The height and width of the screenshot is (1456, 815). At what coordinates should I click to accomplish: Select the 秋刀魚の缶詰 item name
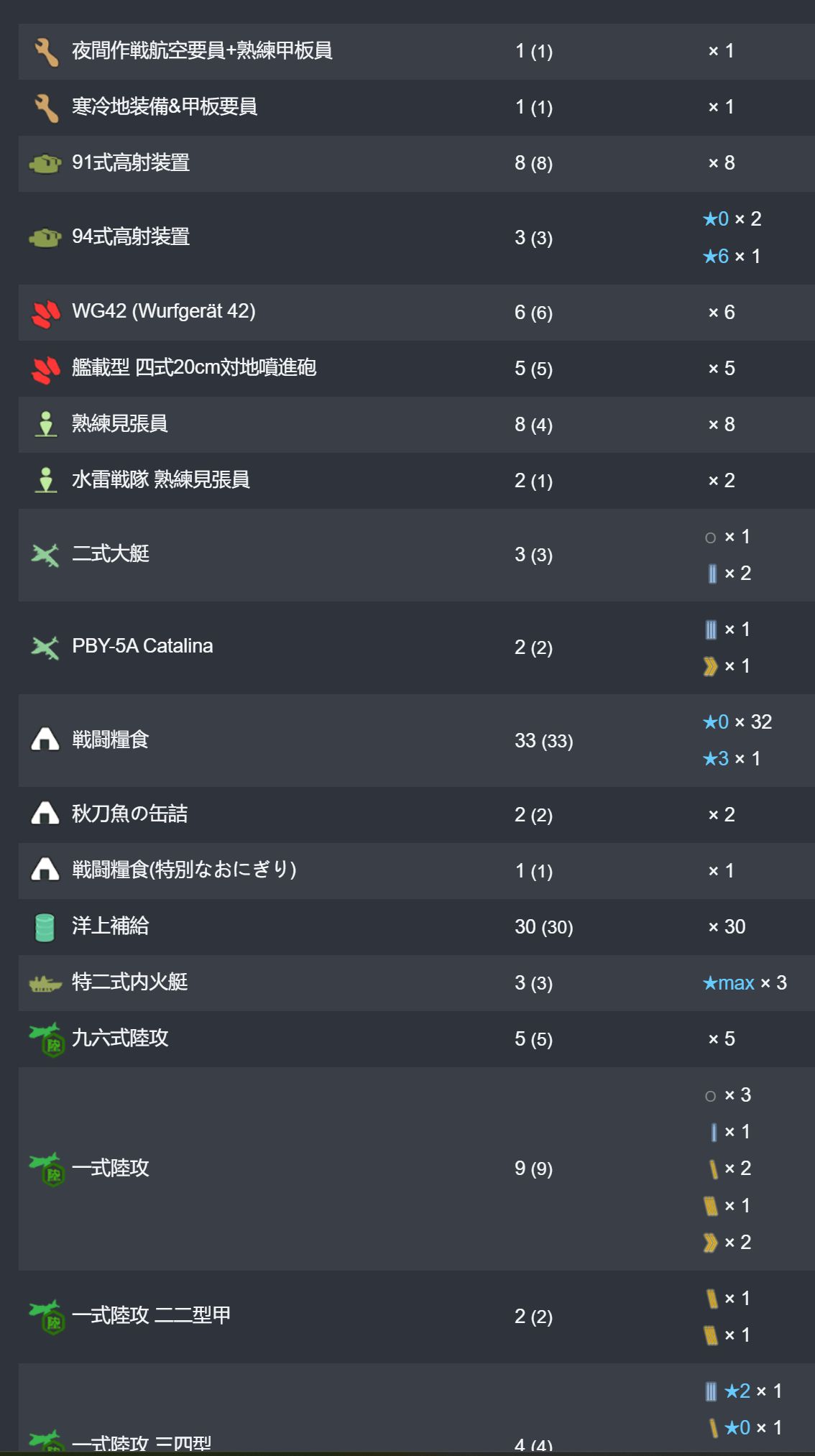click(130, 814)
